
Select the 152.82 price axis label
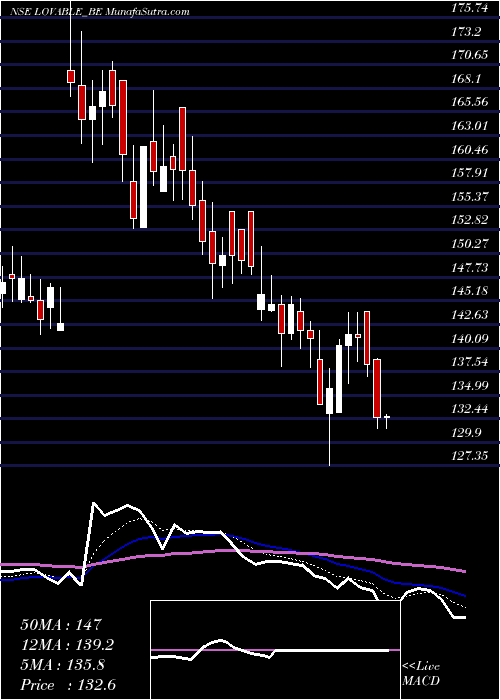coord(468,220)
